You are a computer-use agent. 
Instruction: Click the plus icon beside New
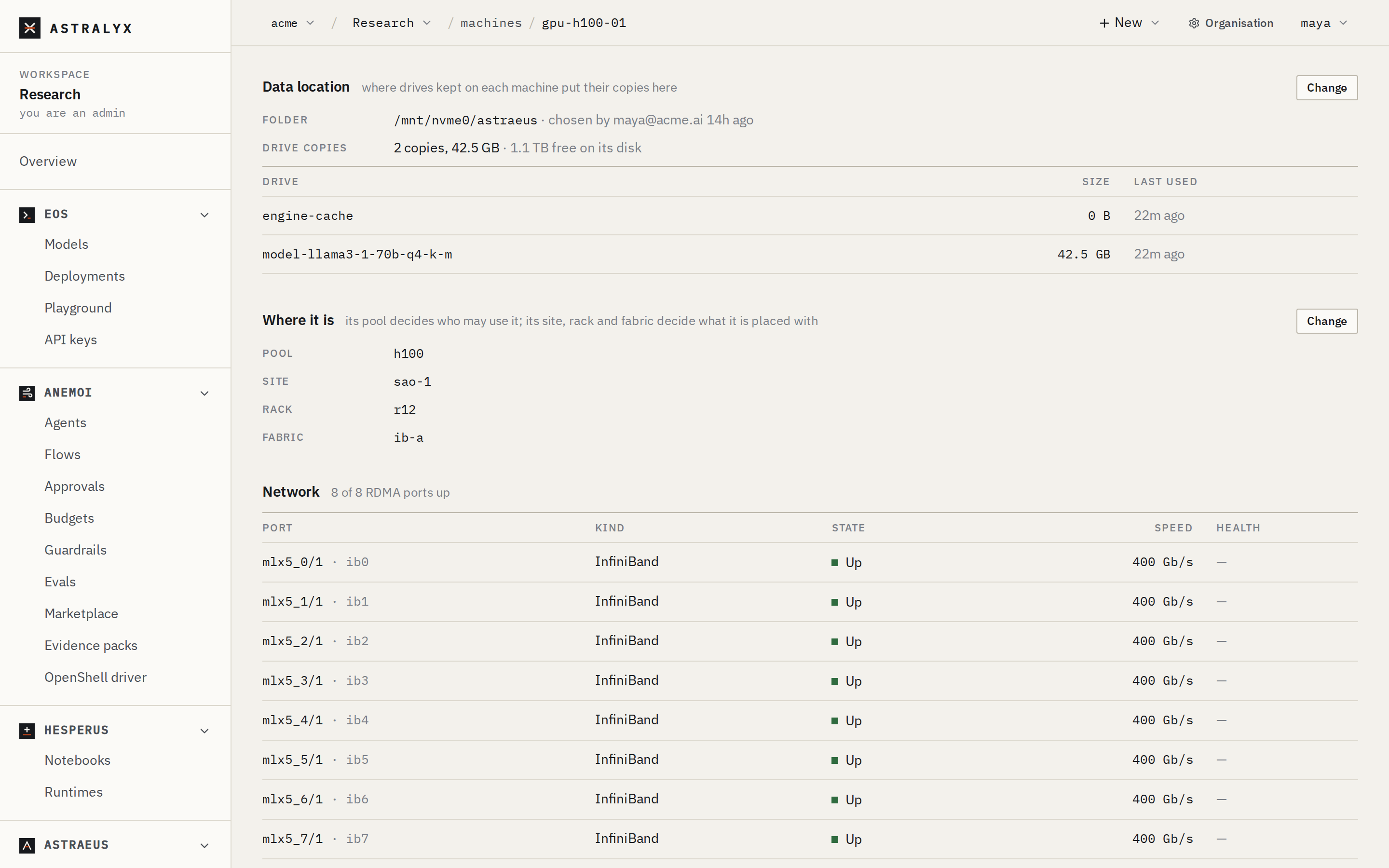click(1104, 23)
